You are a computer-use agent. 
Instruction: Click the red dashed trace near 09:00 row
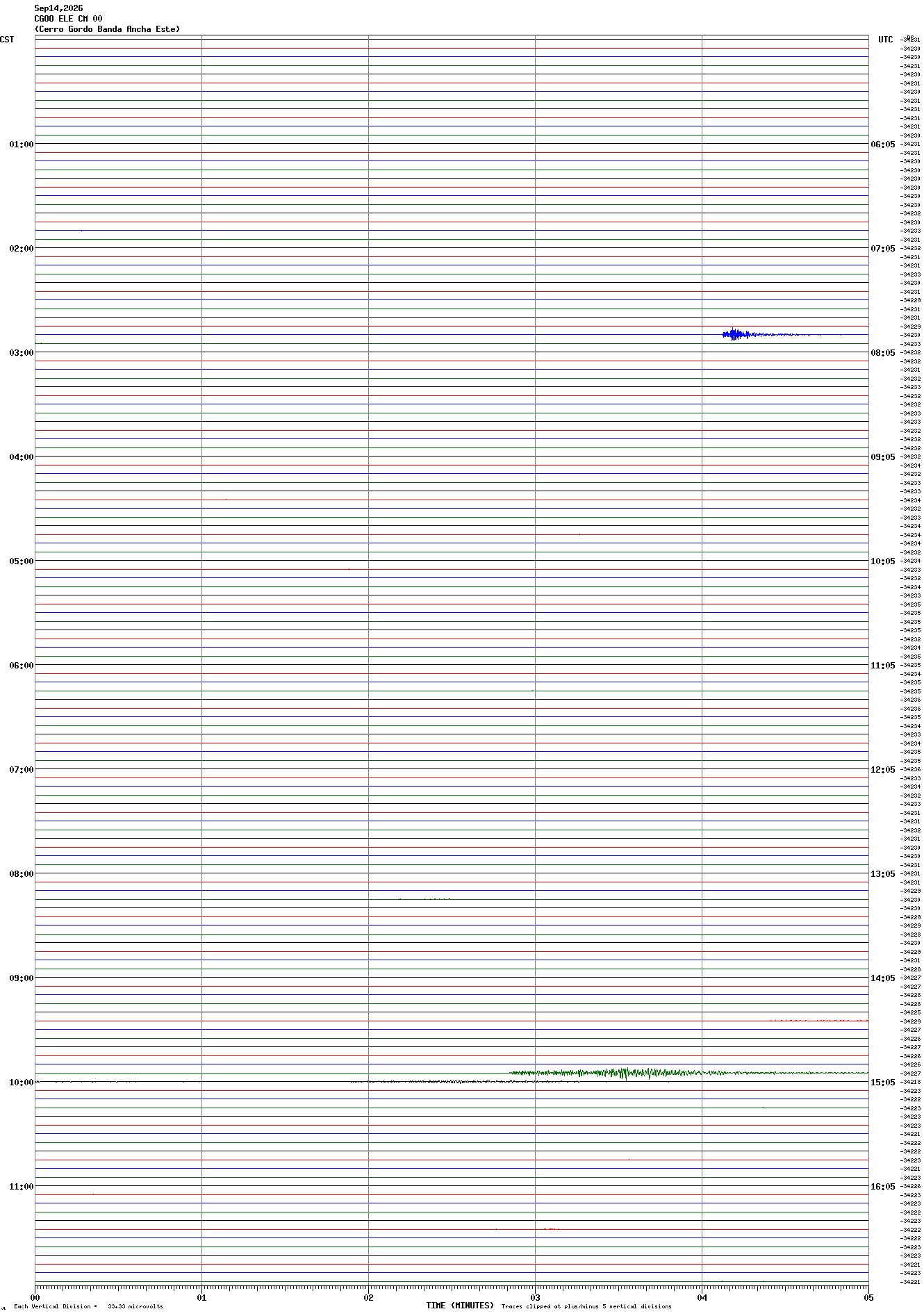coord(819,1021)
